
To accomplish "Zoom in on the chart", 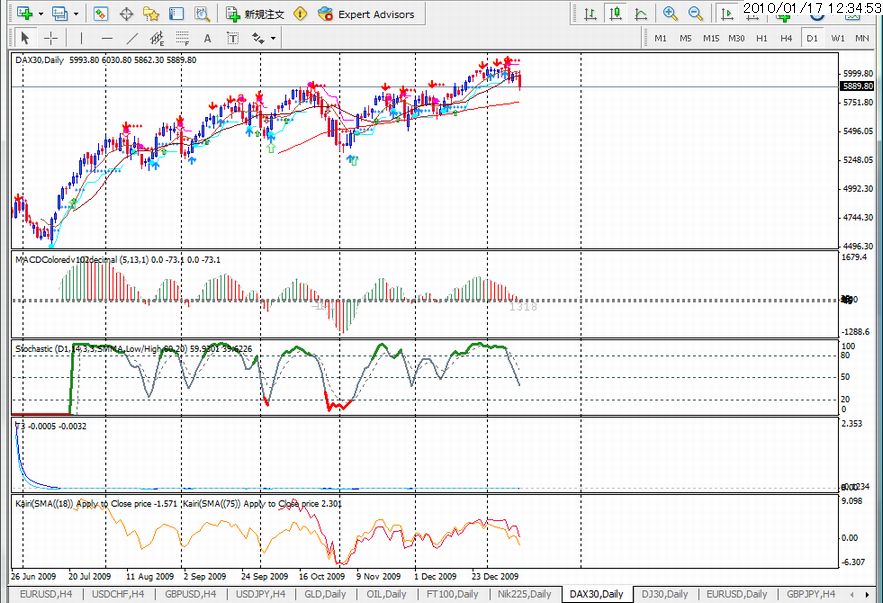I will pyautogui.click(x=670, y=14).
